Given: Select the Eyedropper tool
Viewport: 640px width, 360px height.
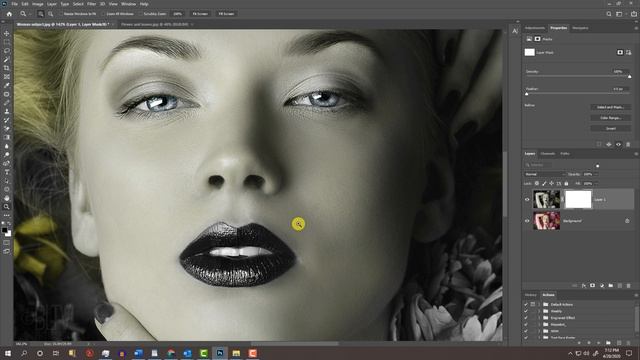Looking at the screenshot, I should click(7, 85).
